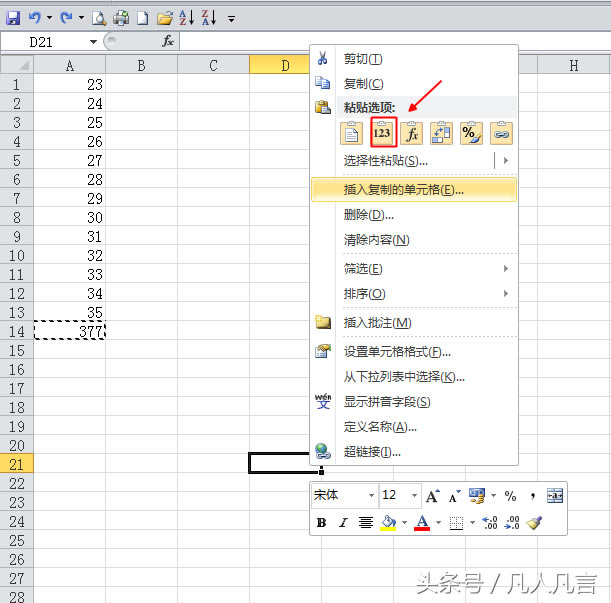Open the Redo history dropdown arrow
Screen dimensions: 611x603
click(81, 18)
